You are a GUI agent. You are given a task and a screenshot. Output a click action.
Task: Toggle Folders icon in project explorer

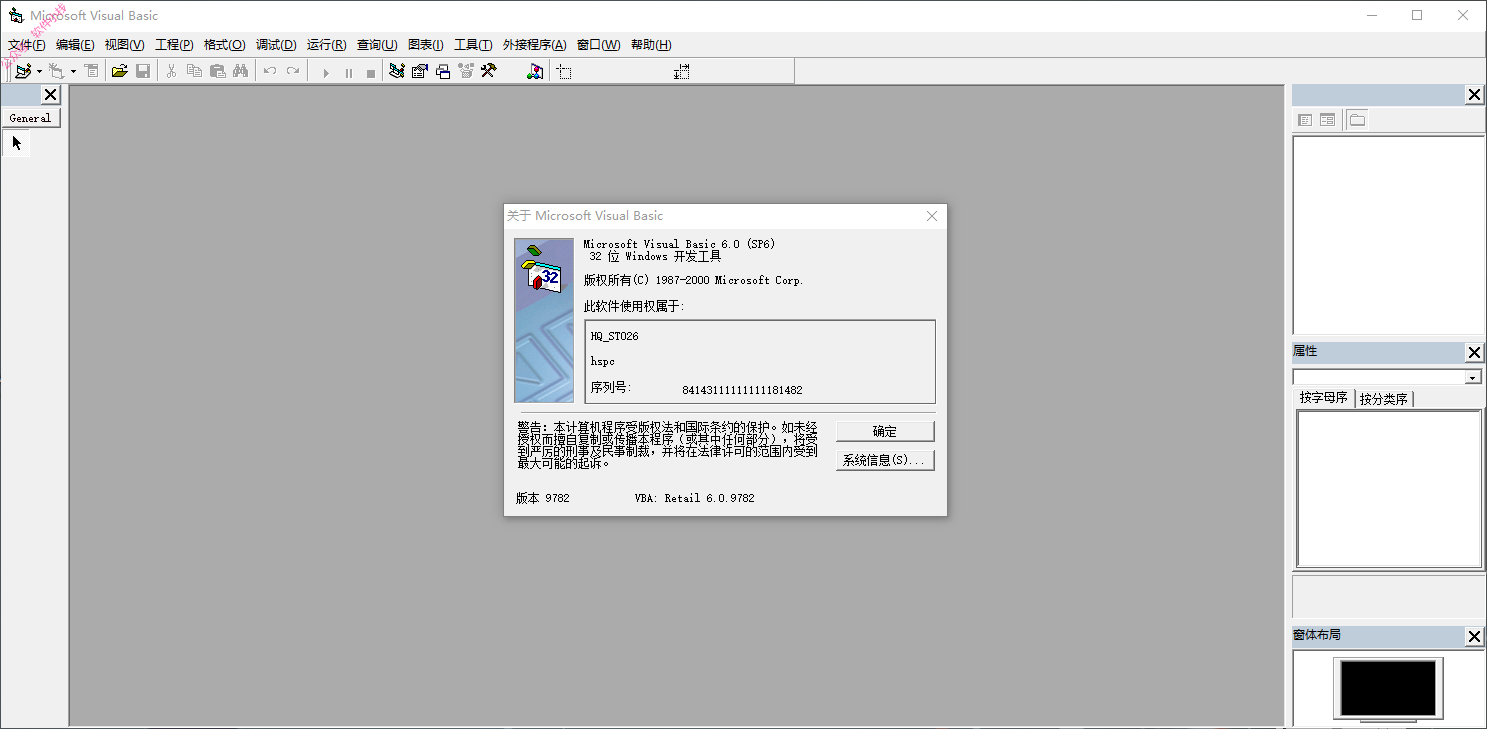point(1356,120)
